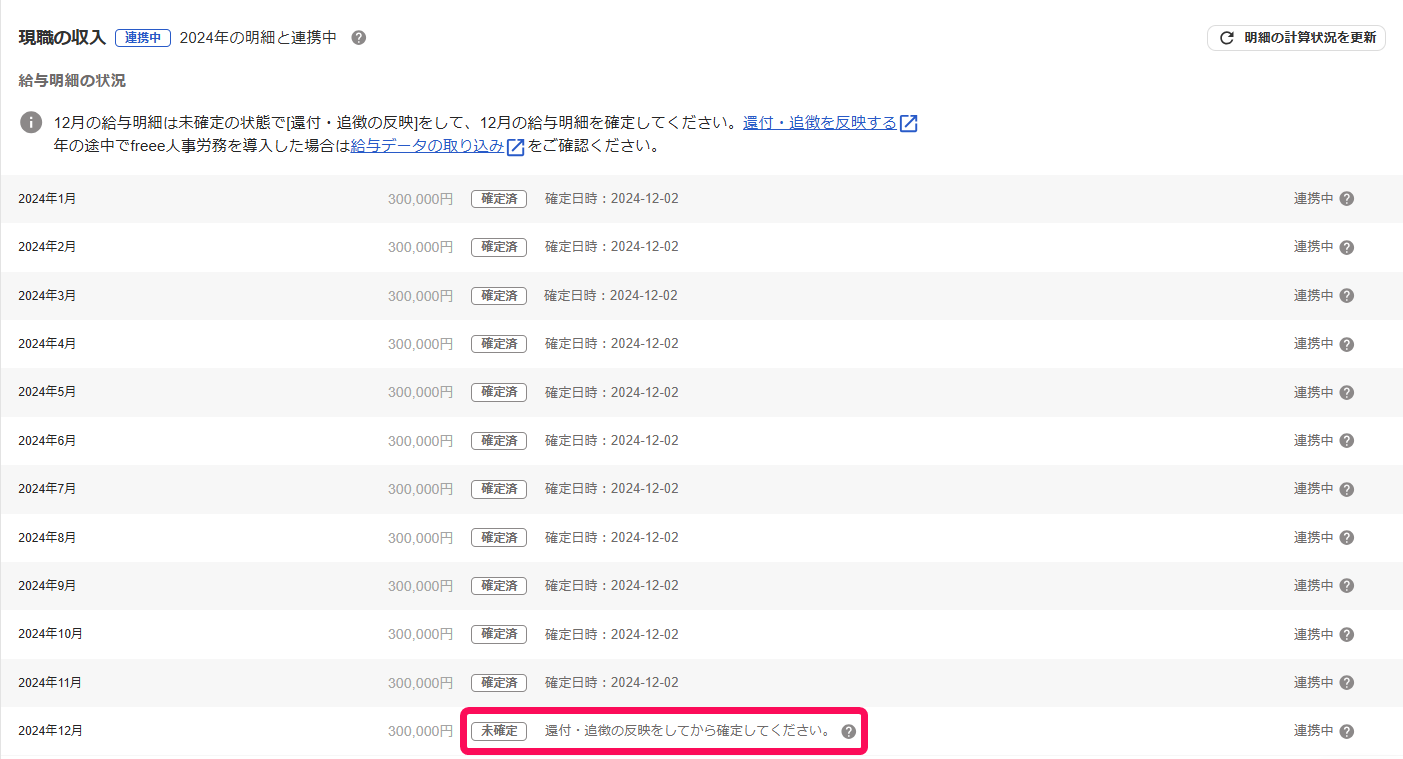Click the info icon beside 12月 notice

point(32,123)
